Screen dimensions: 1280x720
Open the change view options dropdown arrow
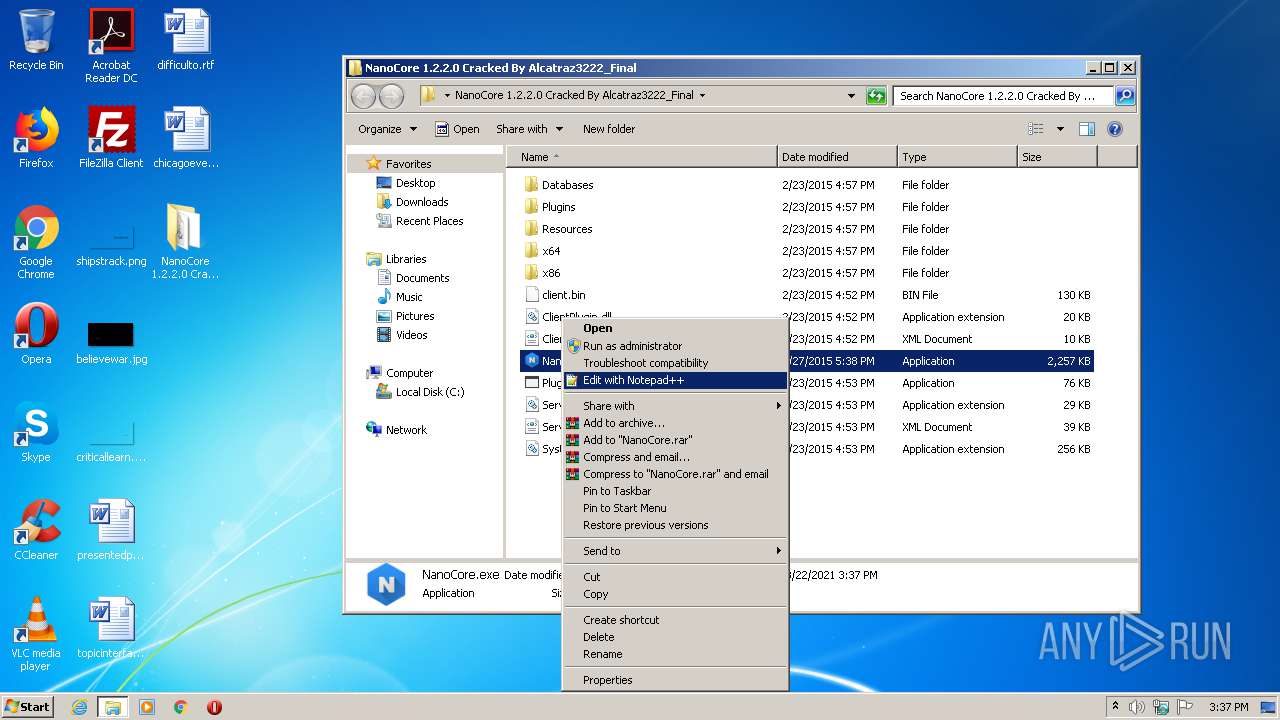[x=1060, y=129]
